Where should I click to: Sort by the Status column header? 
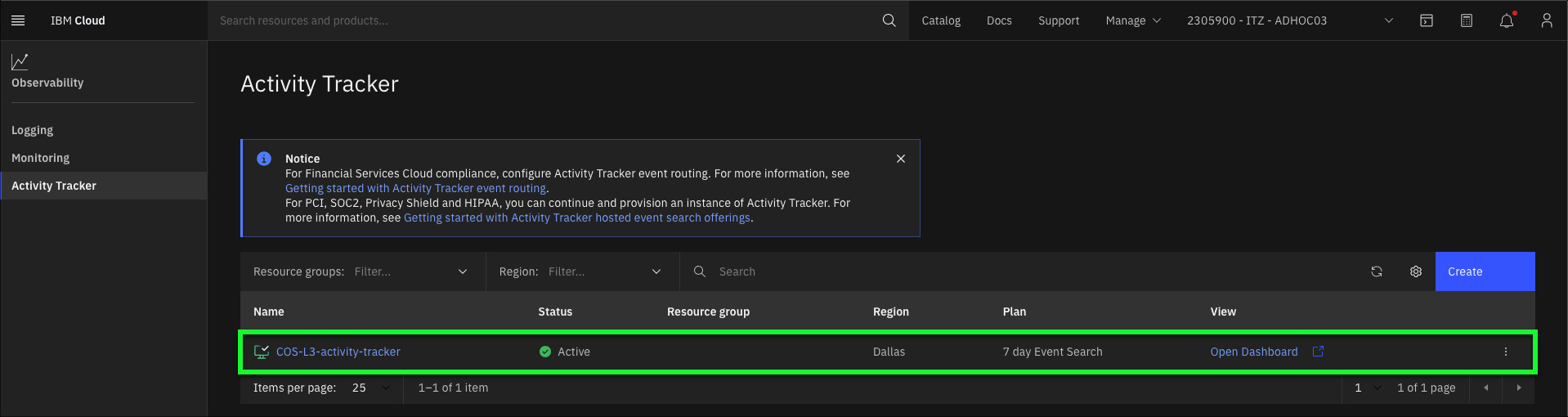point(555,312)
